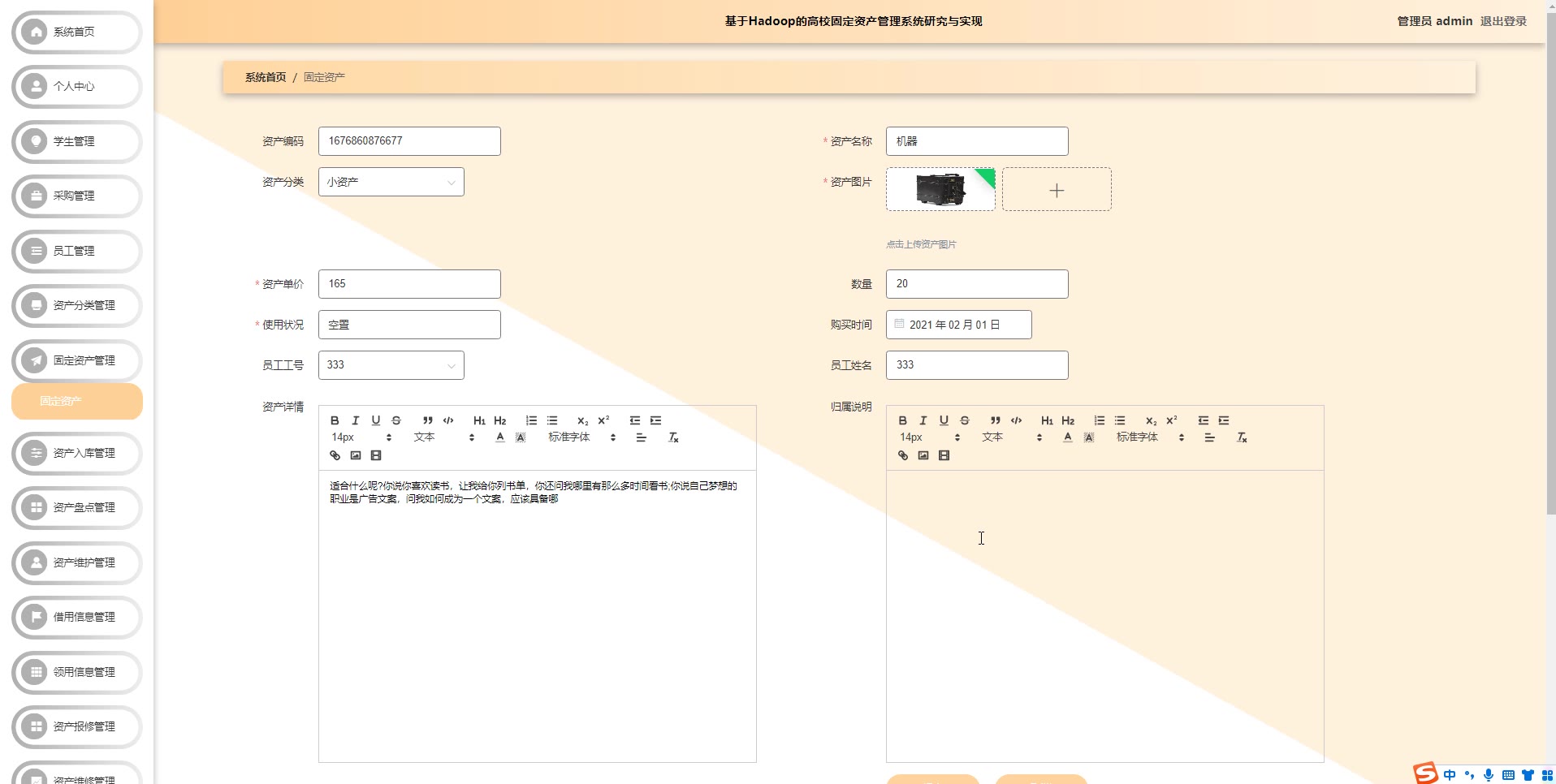Open 标准字体 font dropdown in 归属说明 editor
This screenshot has height=784, width=1556.
(x=1150, y=437)
